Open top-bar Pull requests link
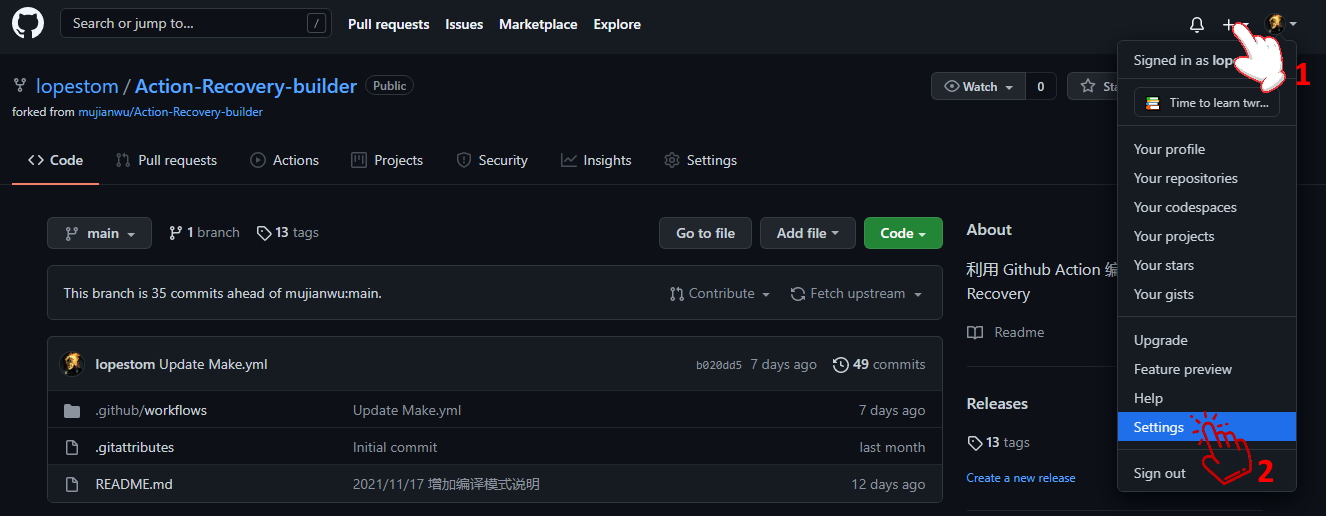Screen dimensions: 1326x516 (x=389, y=24)
